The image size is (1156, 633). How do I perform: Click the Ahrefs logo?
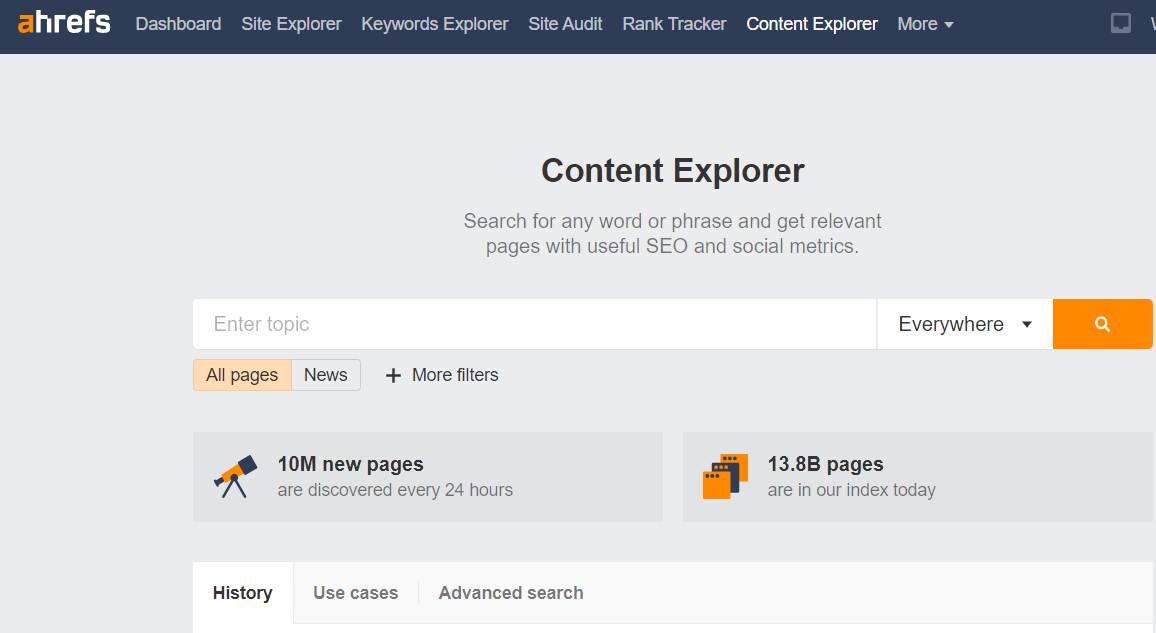pos(64,22)
